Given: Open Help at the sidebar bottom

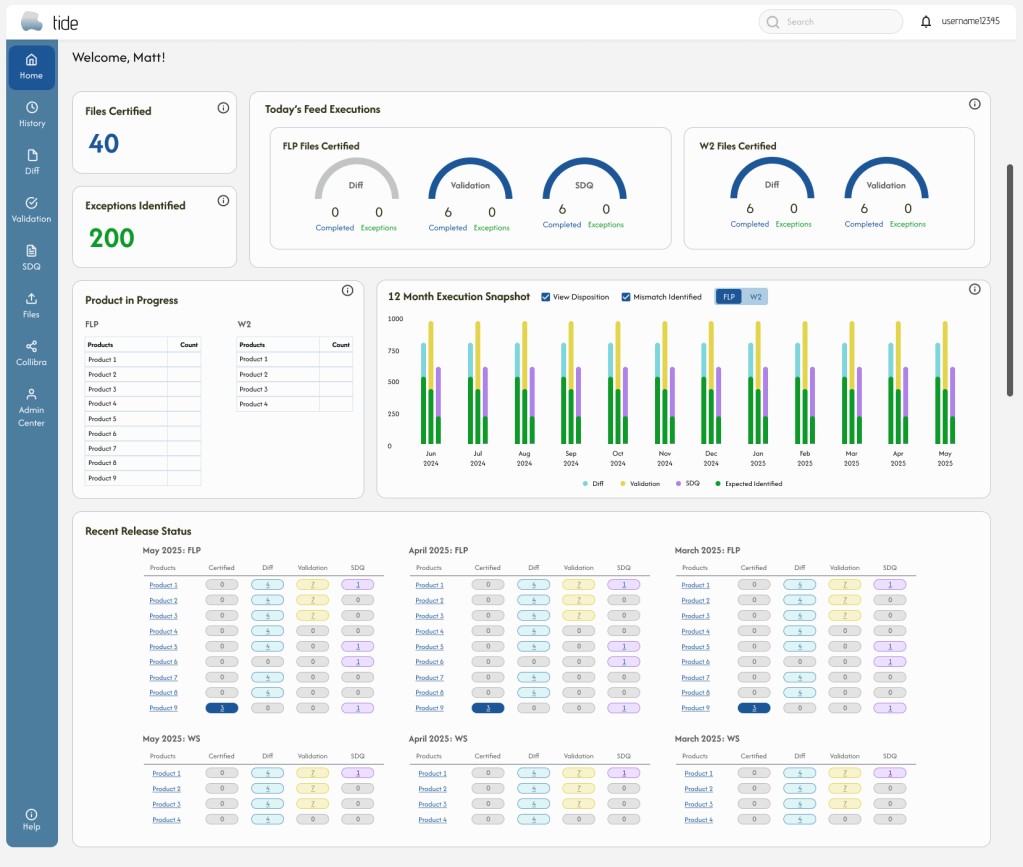Looking at the screenshot, I should coord(32,819).
